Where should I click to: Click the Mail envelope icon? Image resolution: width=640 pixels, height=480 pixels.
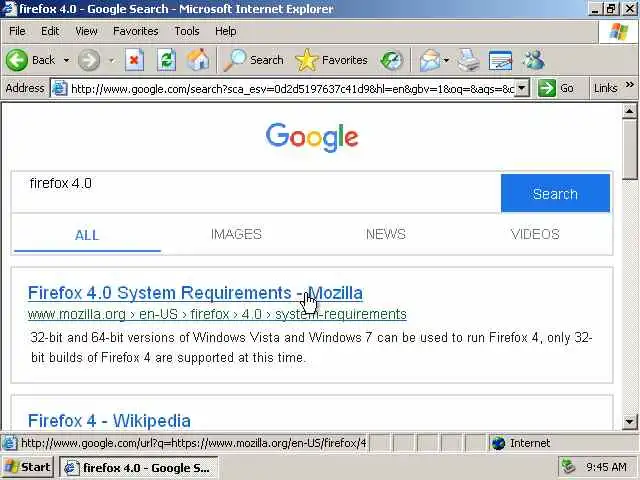[x=430, y=60]
